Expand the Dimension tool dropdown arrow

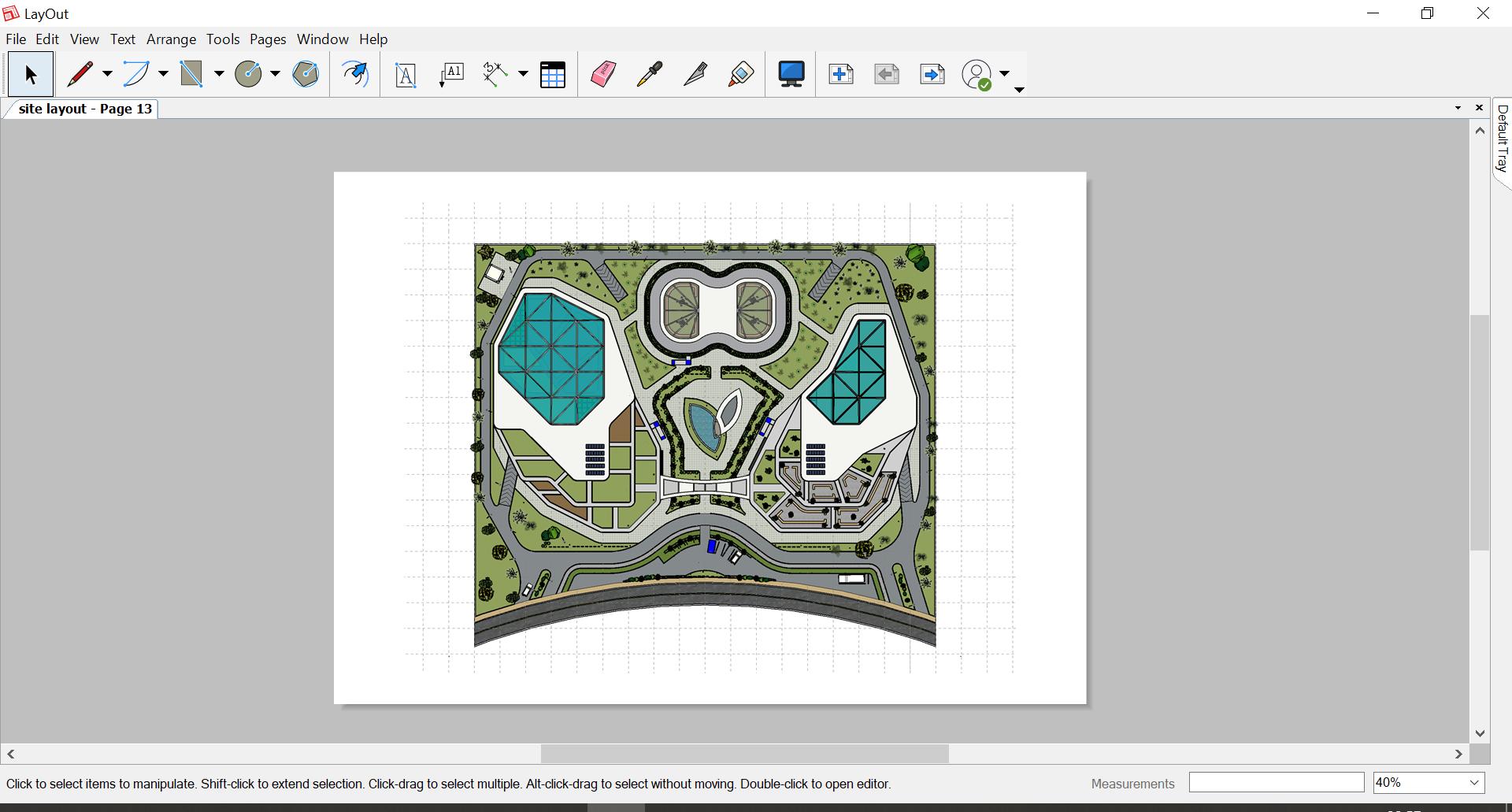(x=523, y=74)
